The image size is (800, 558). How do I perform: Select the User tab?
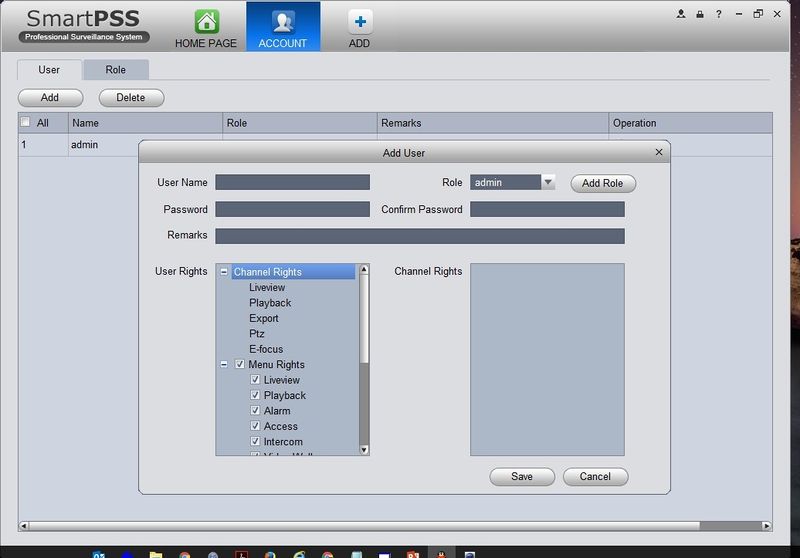click(49, 70)
